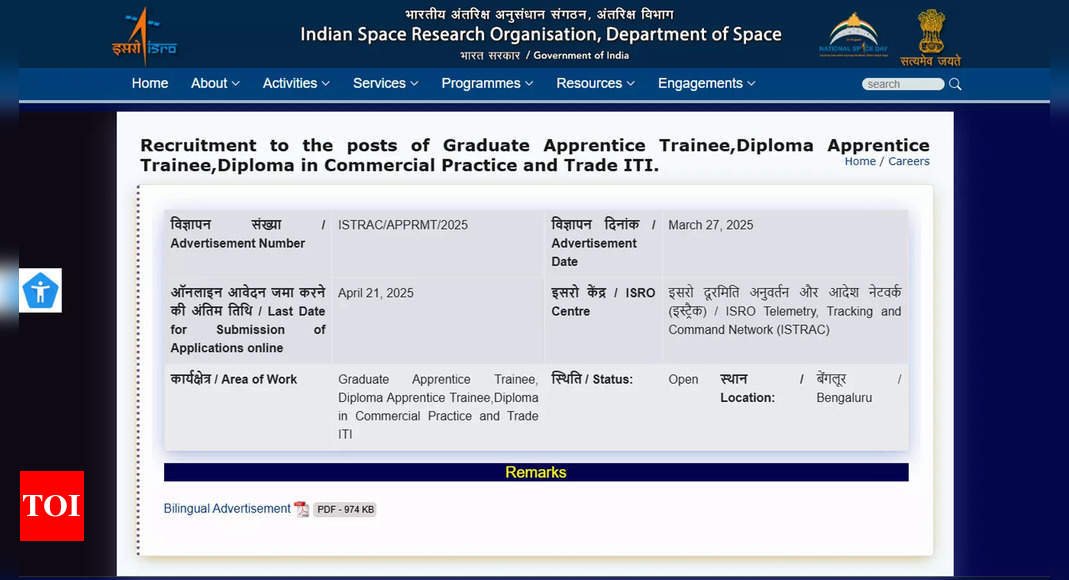Click the ISRO Telemetry, Tracking centre name
Image resolution: width=1069 pixels, height=580 pixels.
785,311
